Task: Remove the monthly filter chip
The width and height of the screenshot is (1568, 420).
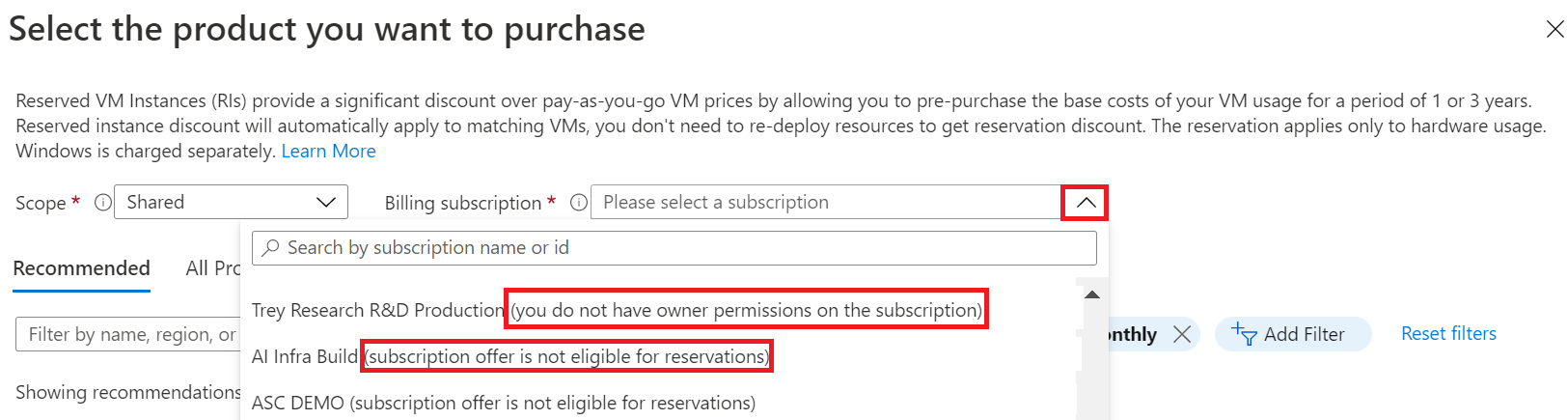Action: tap(1182, 334)
